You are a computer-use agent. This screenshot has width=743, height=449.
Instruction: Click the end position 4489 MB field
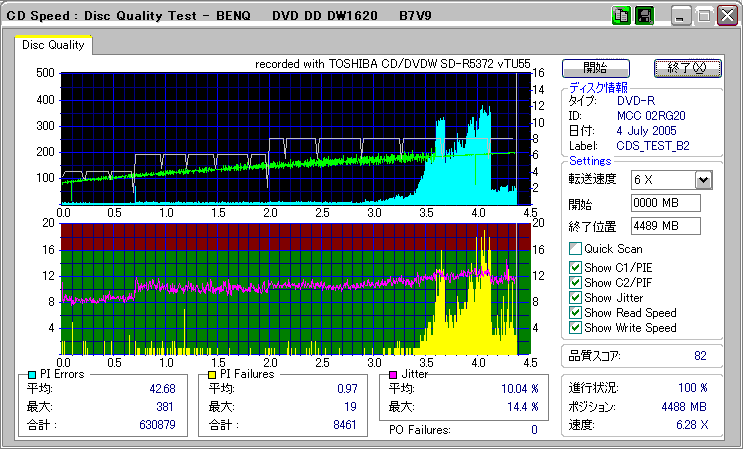665,226
